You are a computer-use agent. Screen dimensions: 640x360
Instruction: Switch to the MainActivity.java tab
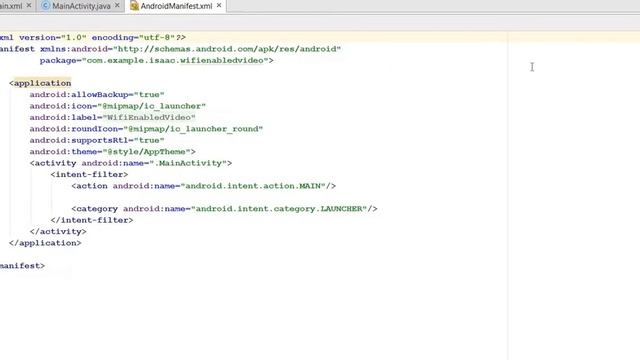(81, 6)
